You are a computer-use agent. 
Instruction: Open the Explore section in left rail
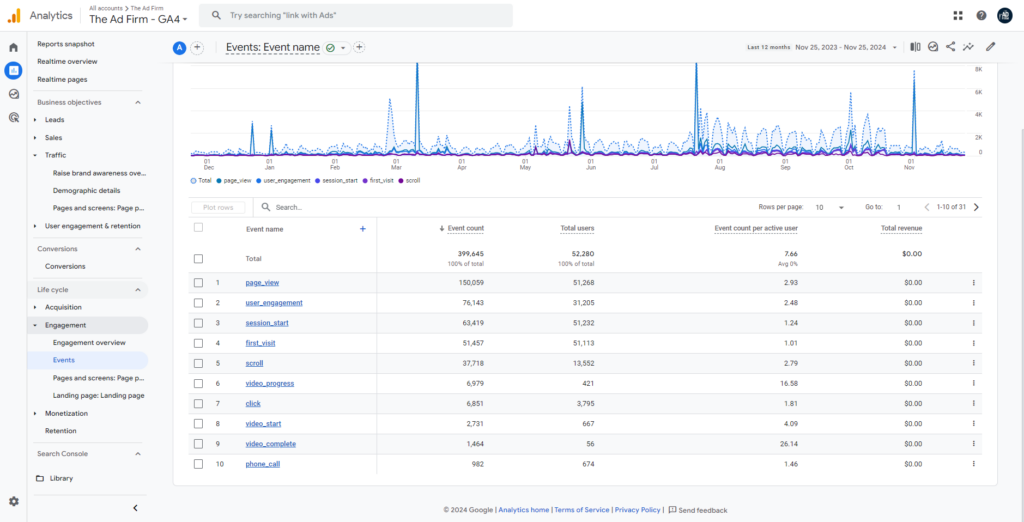[x=13, y=93]
